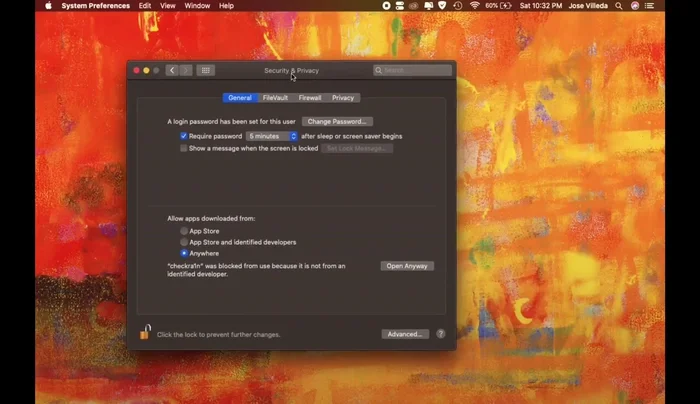Open the 5 minutes password delay dropdown
The image size is (700, 404).
(x=272, y=136)
